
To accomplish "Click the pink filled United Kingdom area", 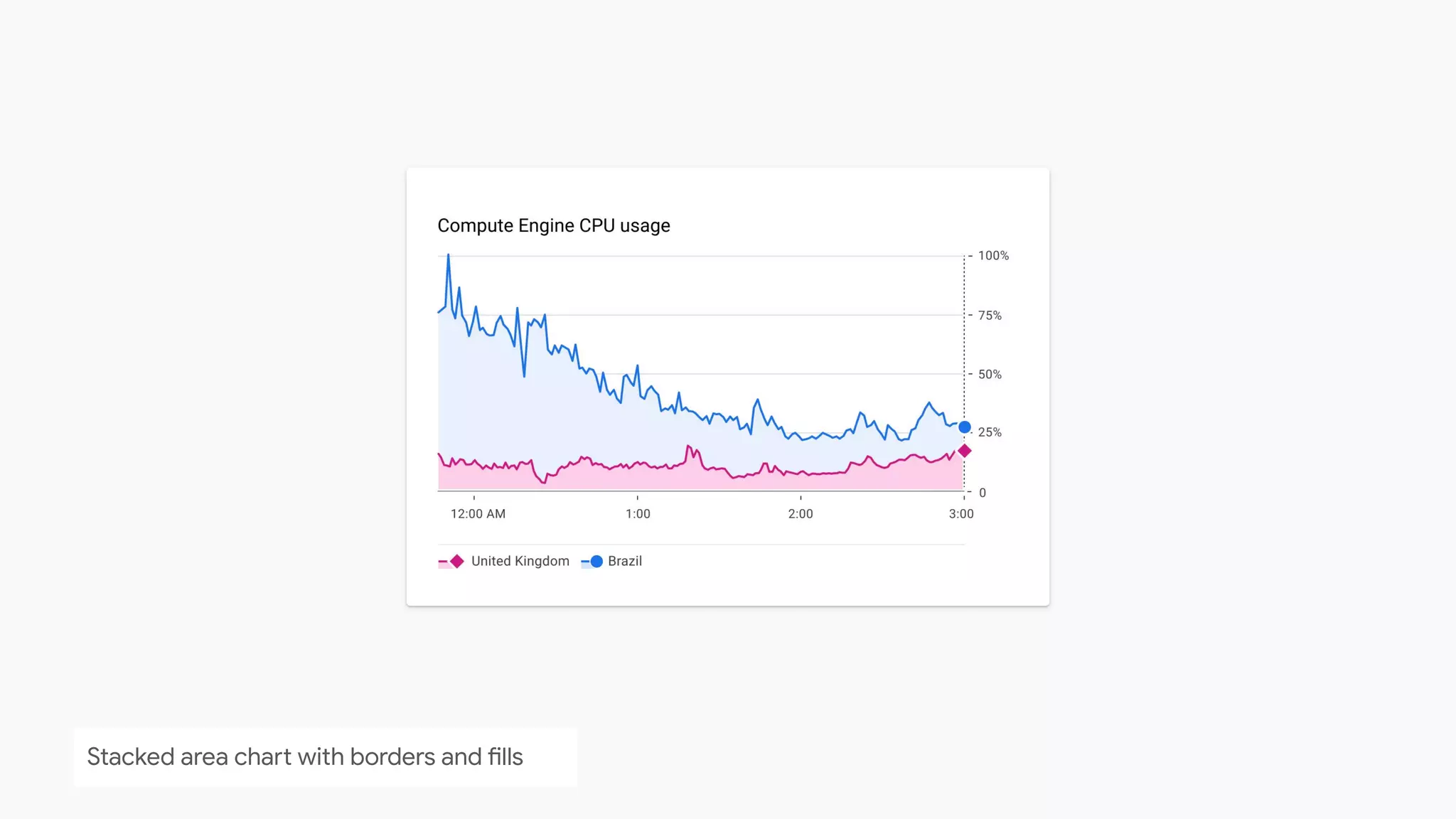I will (640, 479).
